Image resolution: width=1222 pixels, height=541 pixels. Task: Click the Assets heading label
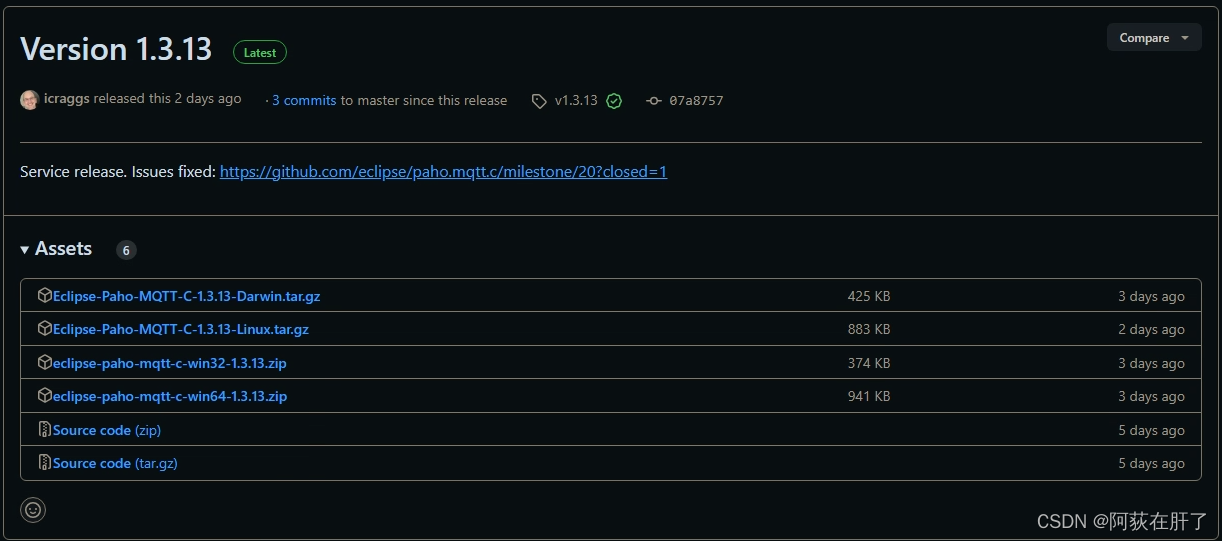[63, 249]
